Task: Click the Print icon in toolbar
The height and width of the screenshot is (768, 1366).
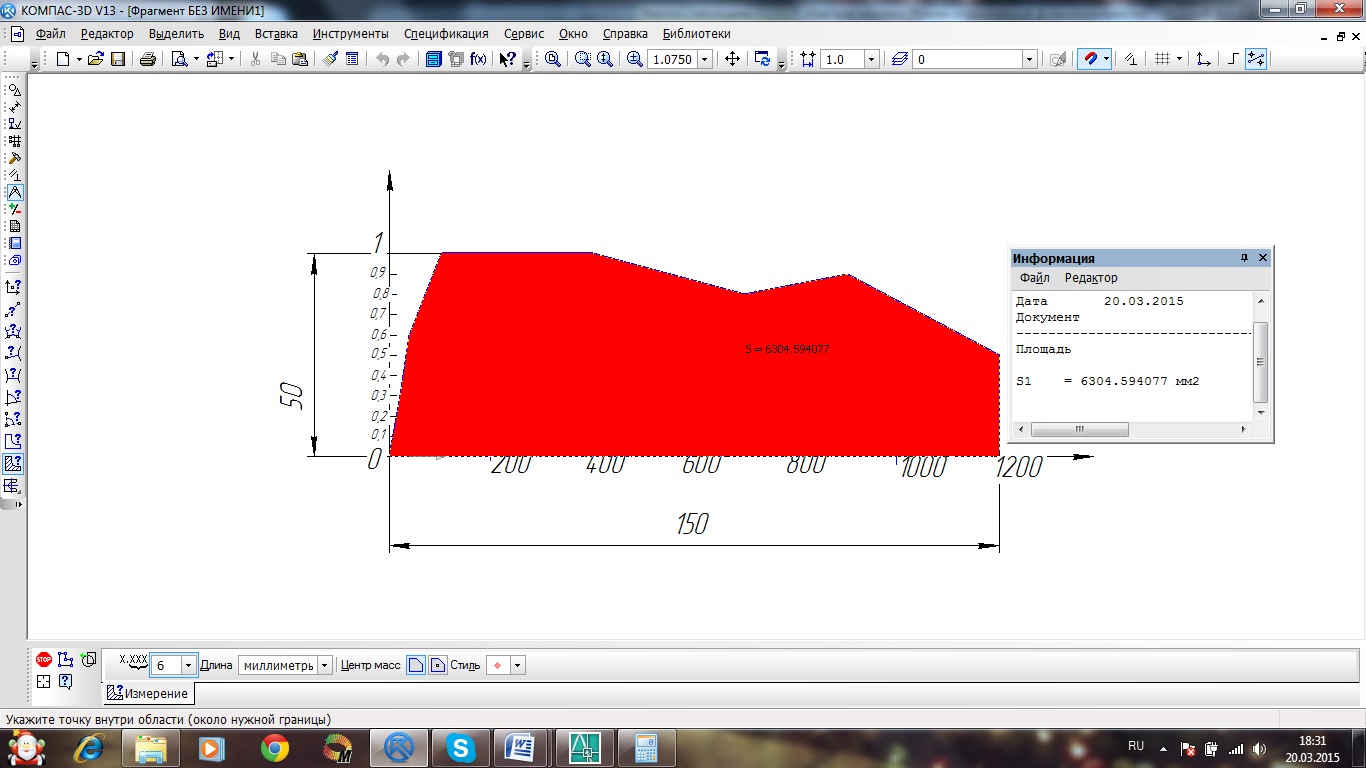Action: (x=148, y=59)
